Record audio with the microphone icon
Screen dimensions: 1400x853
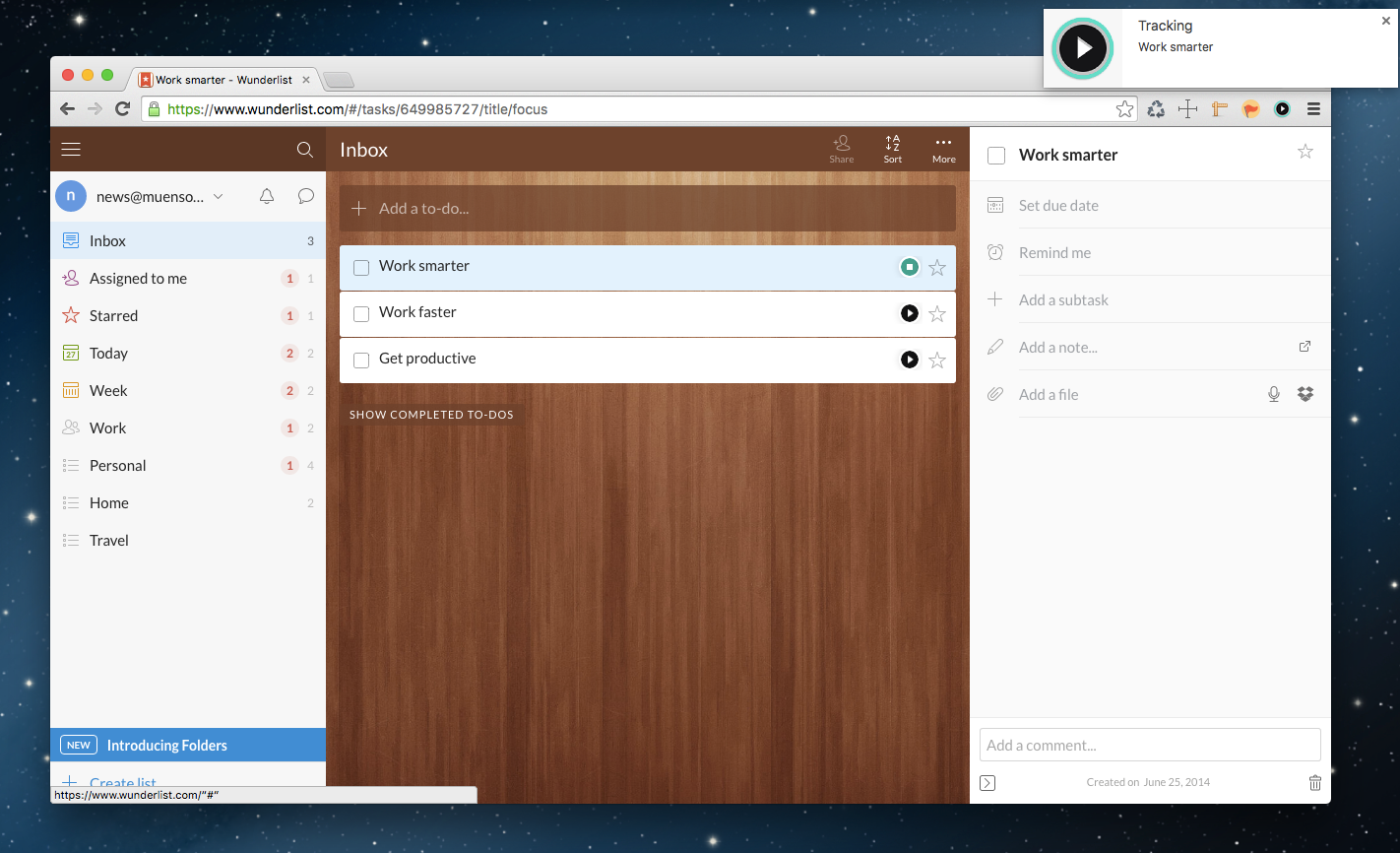1274,394
